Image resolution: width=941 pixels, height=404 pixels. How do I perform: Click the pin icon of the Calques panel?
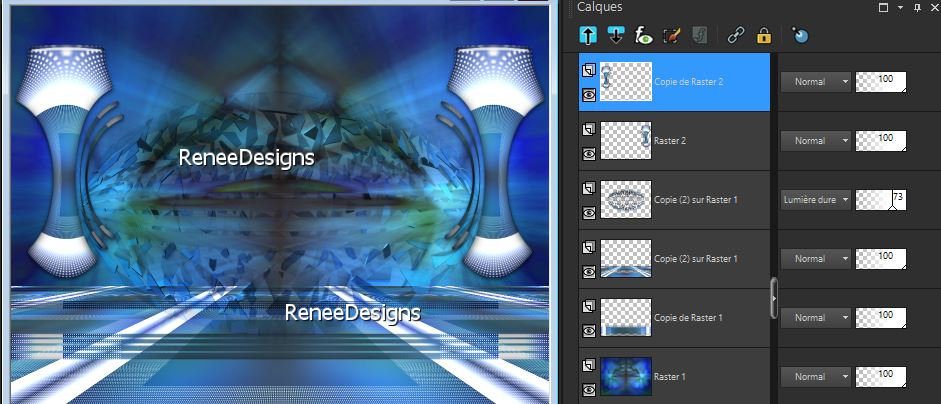pyautogui.click(x=916, y=8)
